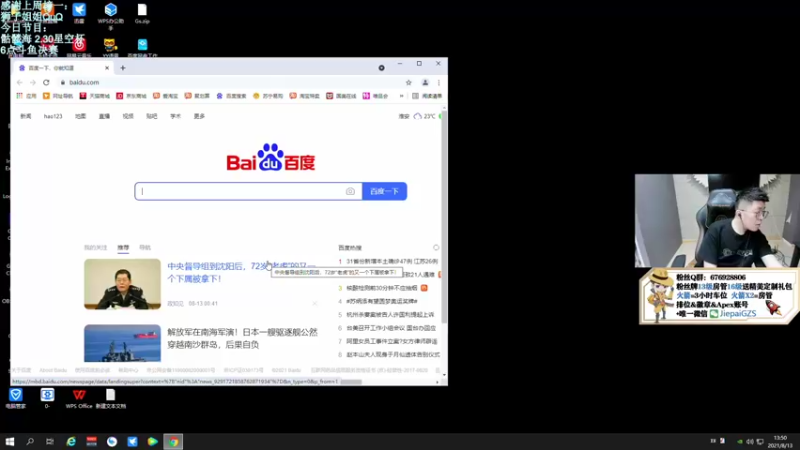The image size is (800, 450).
Task: Click the circular media icon in Chrome title bar
Action: 382,68
